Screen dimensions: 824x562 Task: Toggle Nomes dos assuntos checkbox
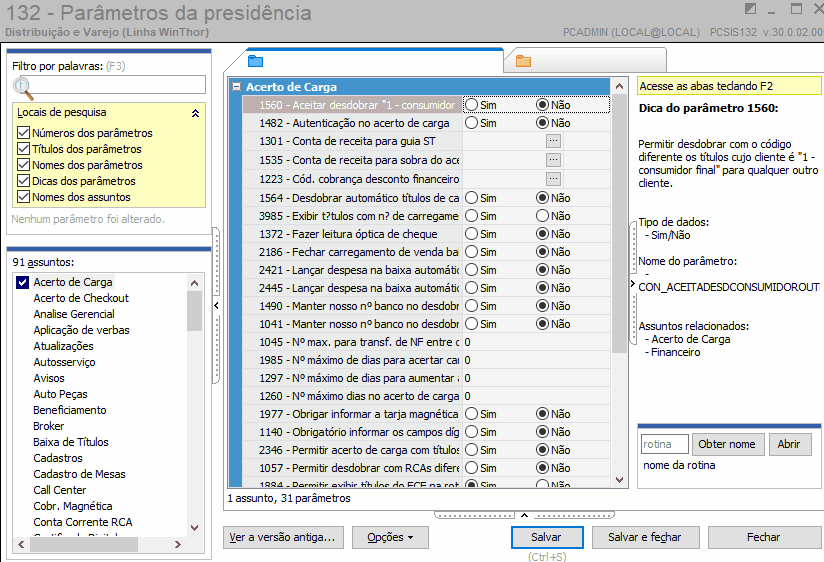23,197
